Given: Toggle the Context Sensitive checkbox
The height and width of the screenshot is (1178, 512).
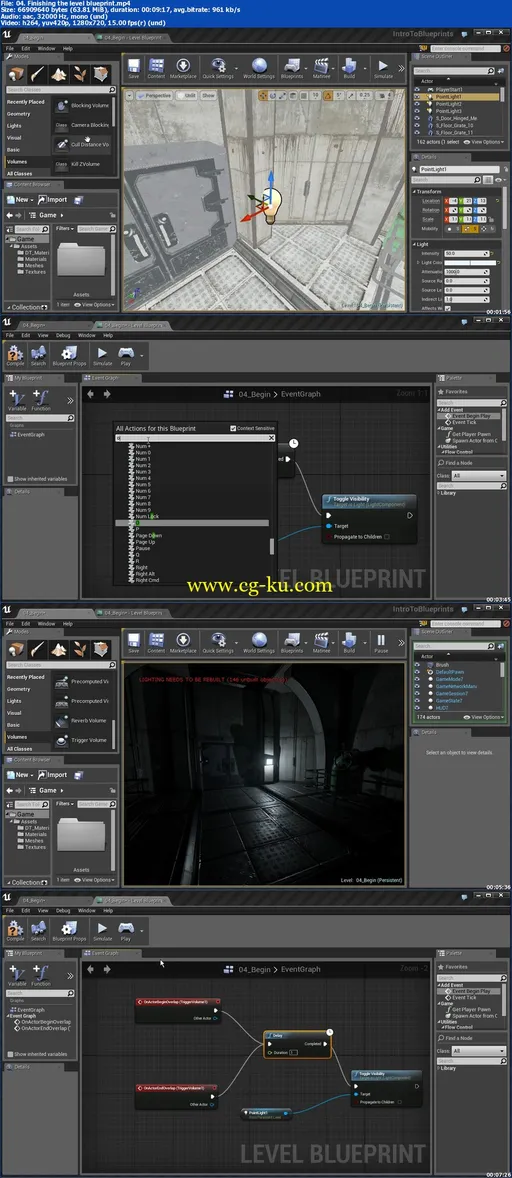Looking at the screenshot, I should 233,428.
